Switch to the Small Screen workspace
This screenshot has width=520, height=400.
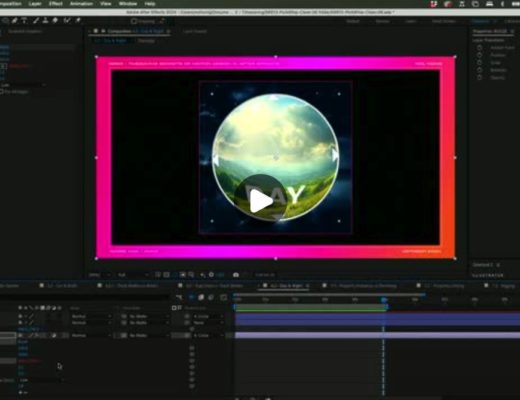444,21
